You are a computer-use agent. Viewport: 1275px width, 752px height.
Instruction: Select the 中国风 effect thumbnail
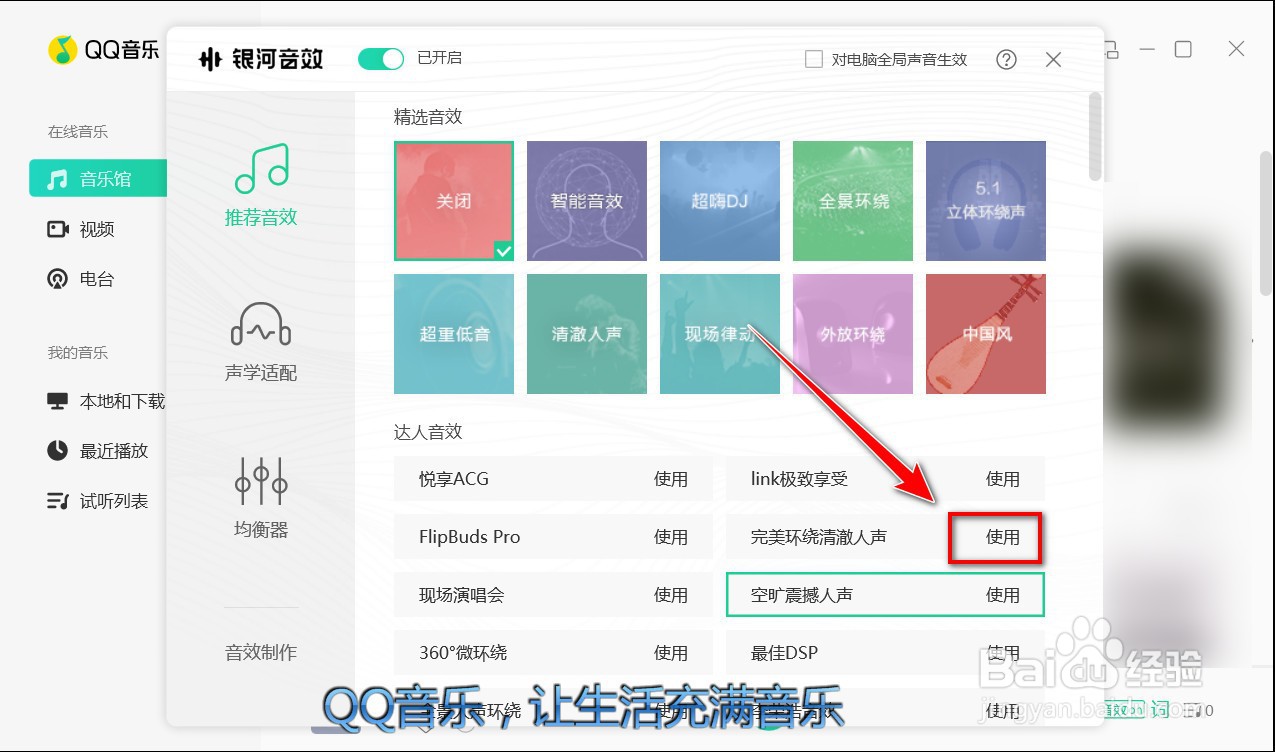(x=985, y=334)
